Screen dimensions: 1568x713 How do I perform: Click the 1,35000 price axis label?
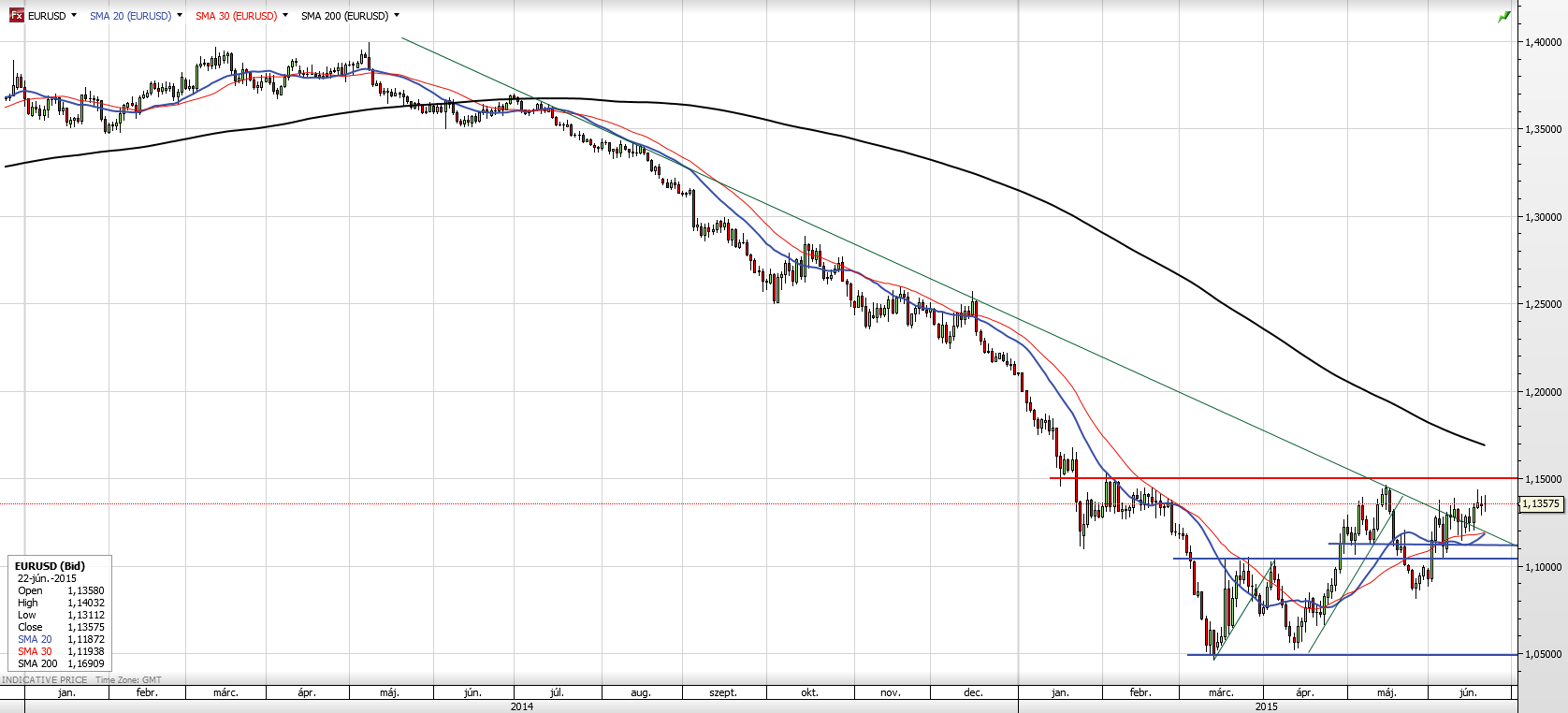(x=1544, y=129)
